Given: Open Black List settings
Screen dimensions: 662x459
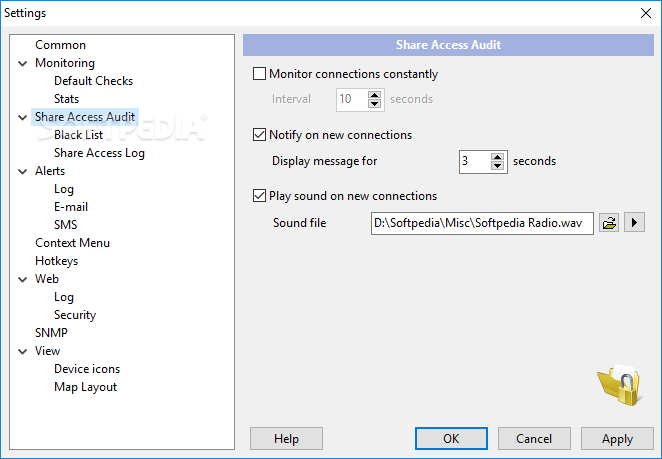Looking at the screenshot, I should (x=79, y=135).
